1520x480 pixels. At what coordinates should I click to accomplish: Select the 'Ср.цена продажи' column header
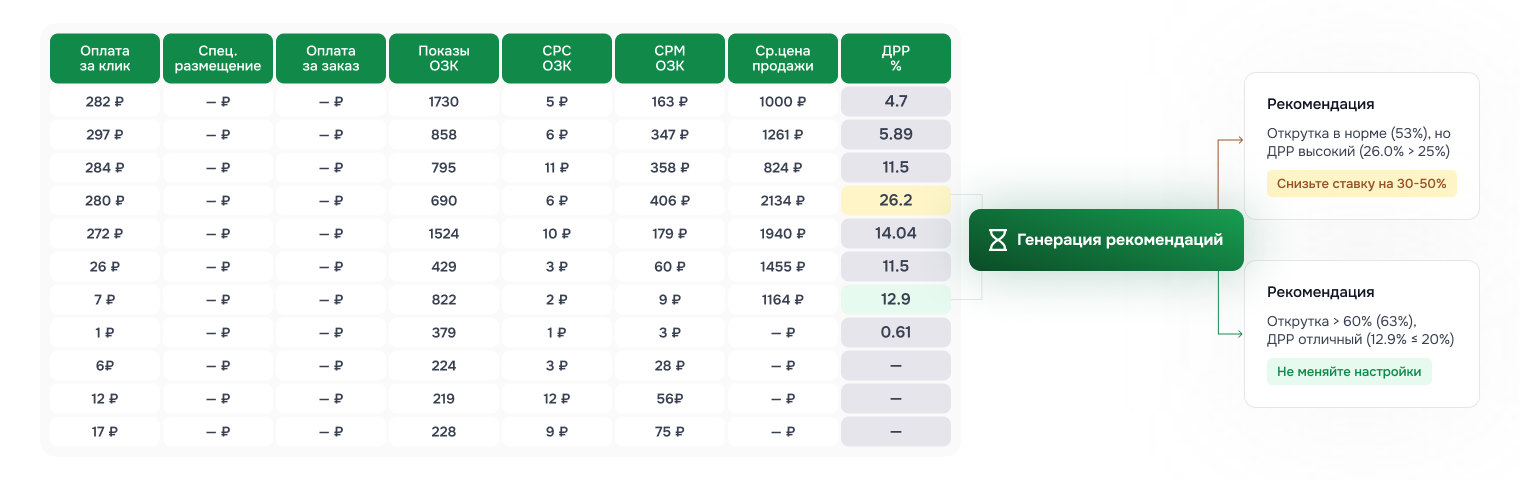783,59
